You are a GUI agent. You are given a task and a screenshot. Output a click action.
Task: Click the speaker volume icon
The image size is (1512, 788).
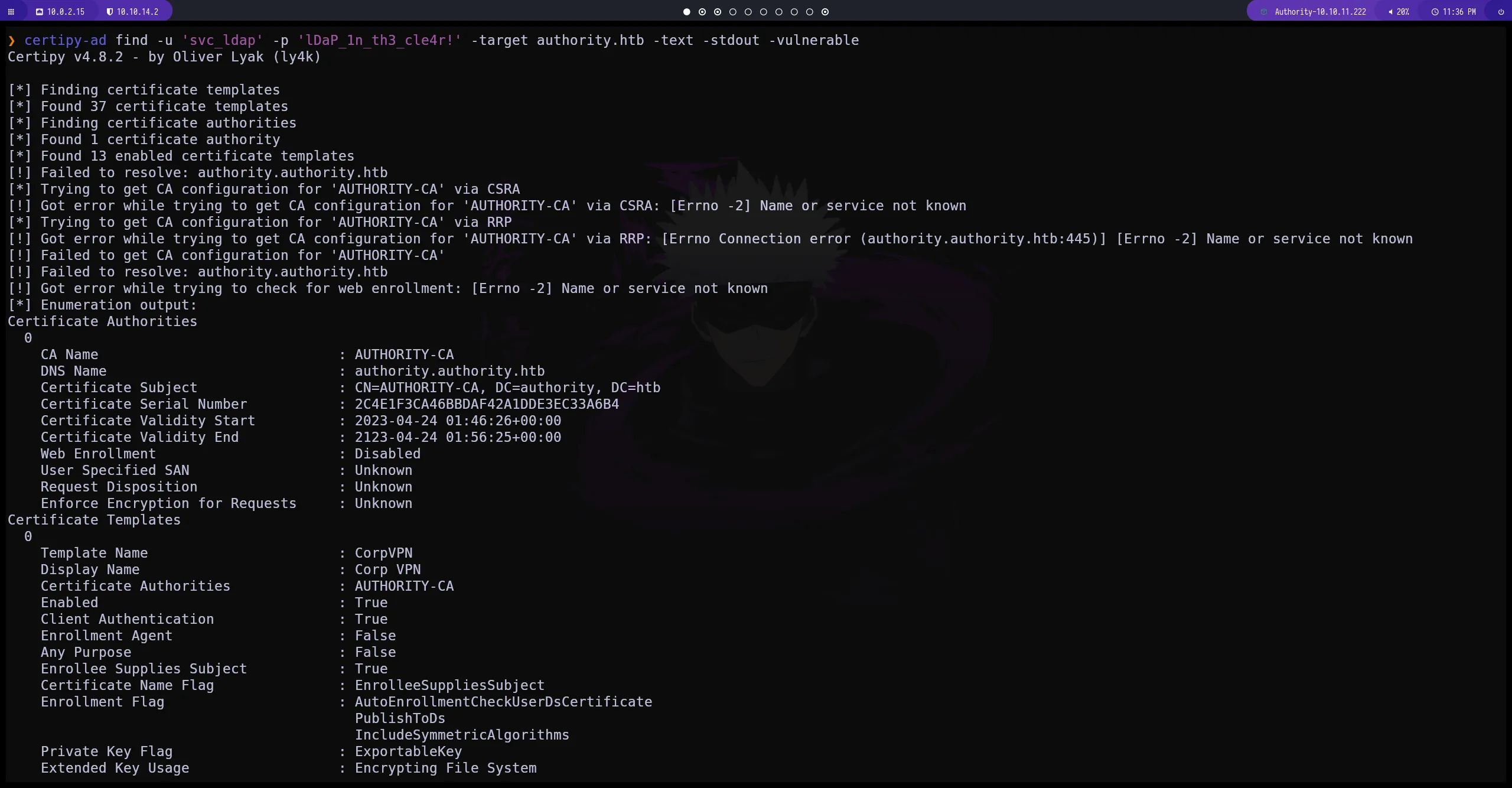pyautogui.click(x=1390, y=12)
